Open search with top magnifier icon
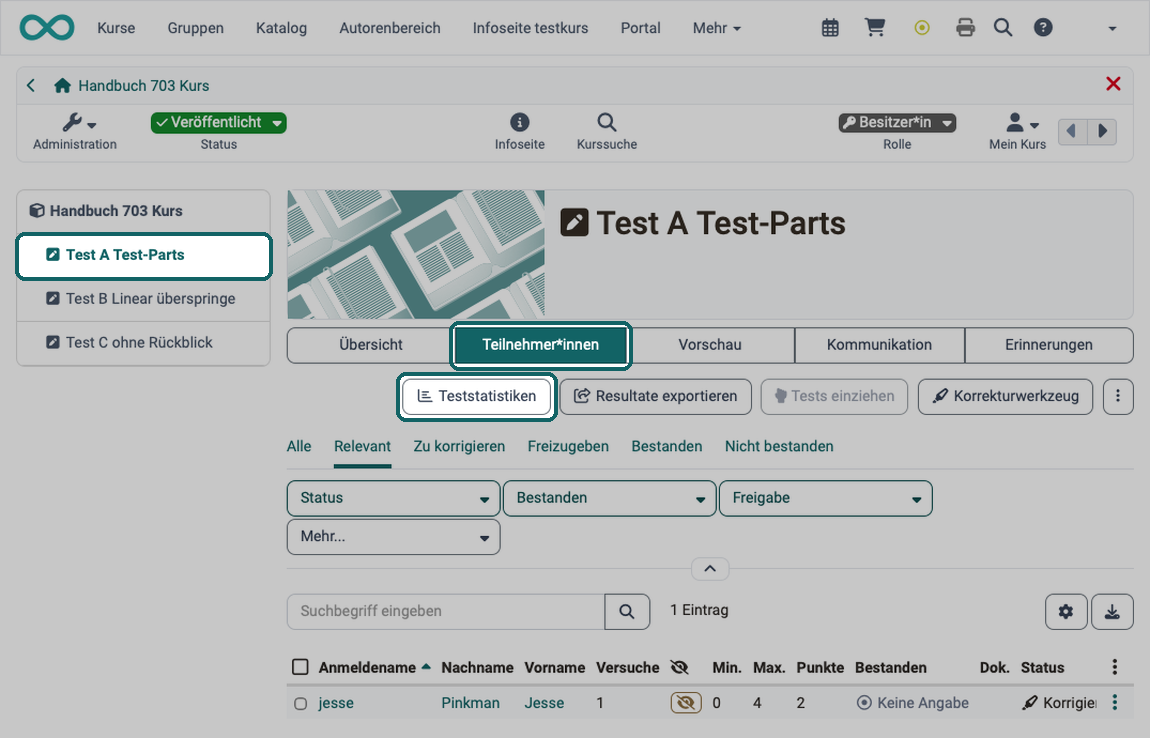Viewport: 1150px width, 738px height. tap(1003, 28)
